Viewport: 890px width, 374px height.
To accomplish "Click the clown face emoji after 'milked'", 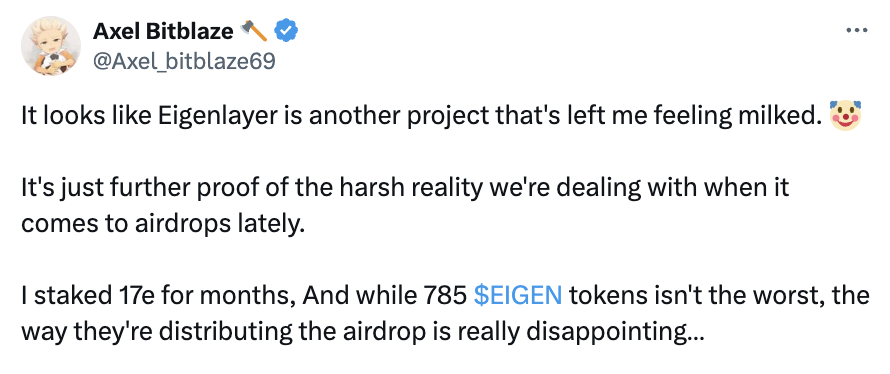I will 845,116.
